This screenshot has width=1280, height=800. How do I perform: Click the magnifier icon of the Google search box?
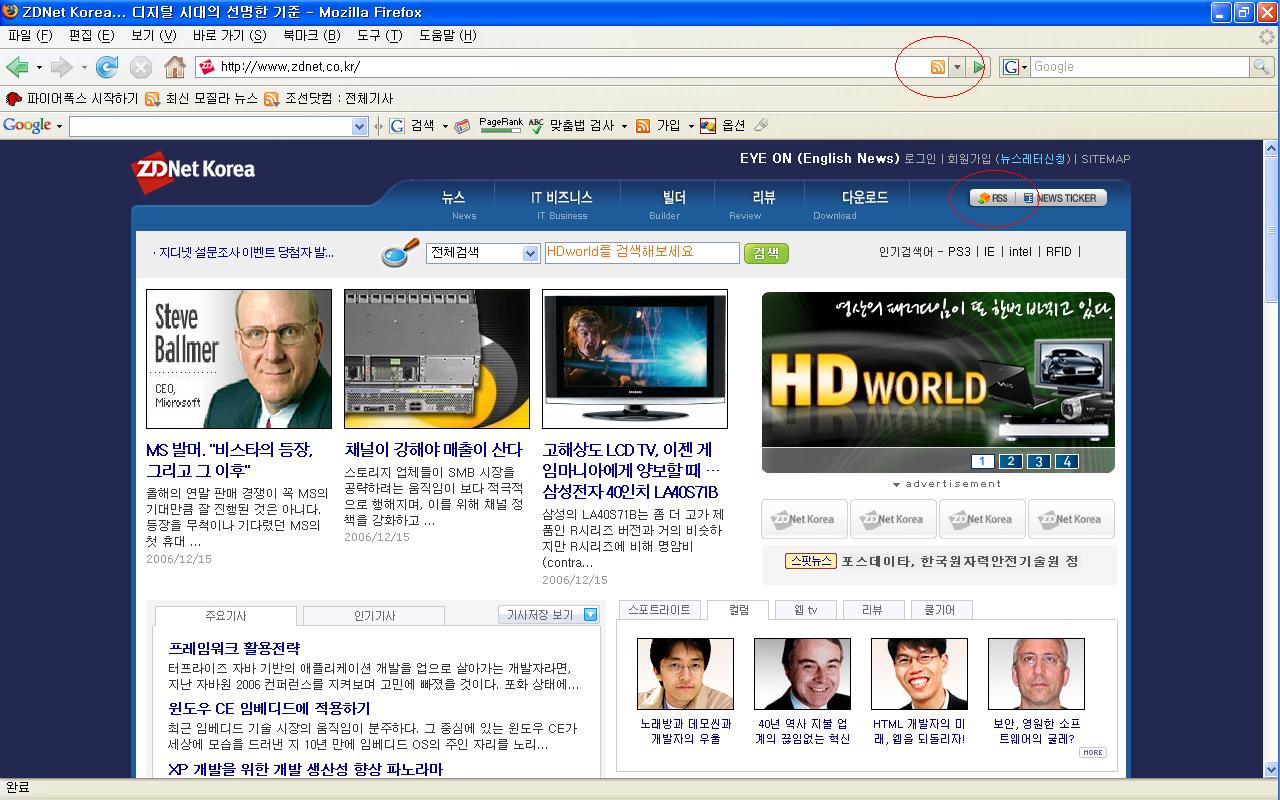pyautogui.click(x=1262, y=67)
